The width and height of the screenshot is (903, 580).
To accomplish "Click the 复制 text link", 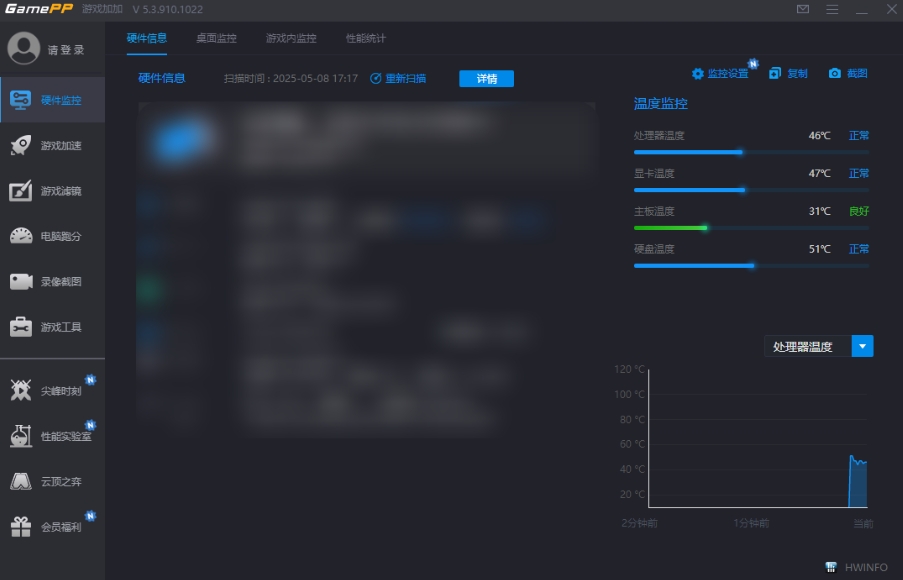I will click(798, 73).
